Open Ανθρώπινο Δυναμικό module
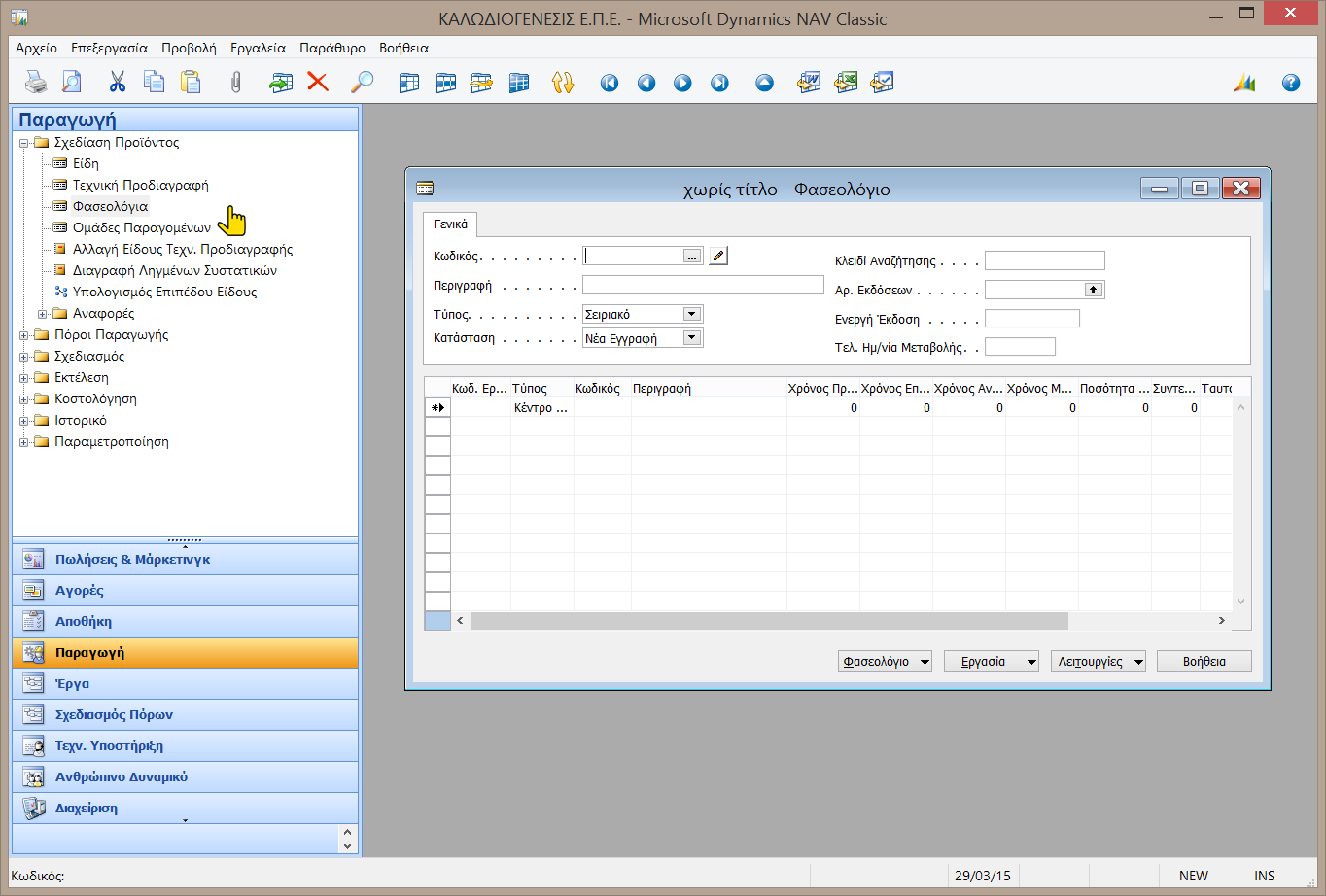This screenshot has width=1326, height=896. pos(185,776)
